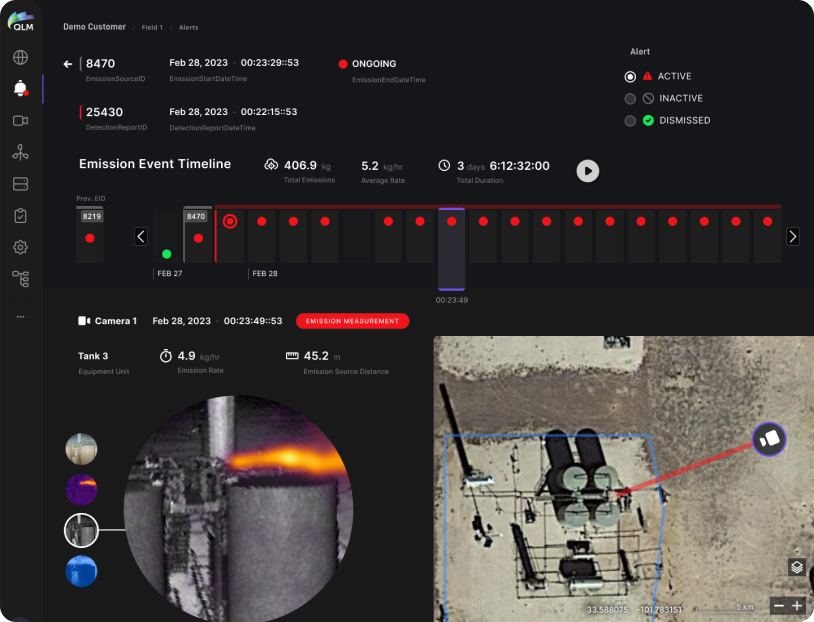Image resolution: width=814 pixels, height=622 pixels.
Task: Open the camera view from the sidebar
Action: [21, 121]
